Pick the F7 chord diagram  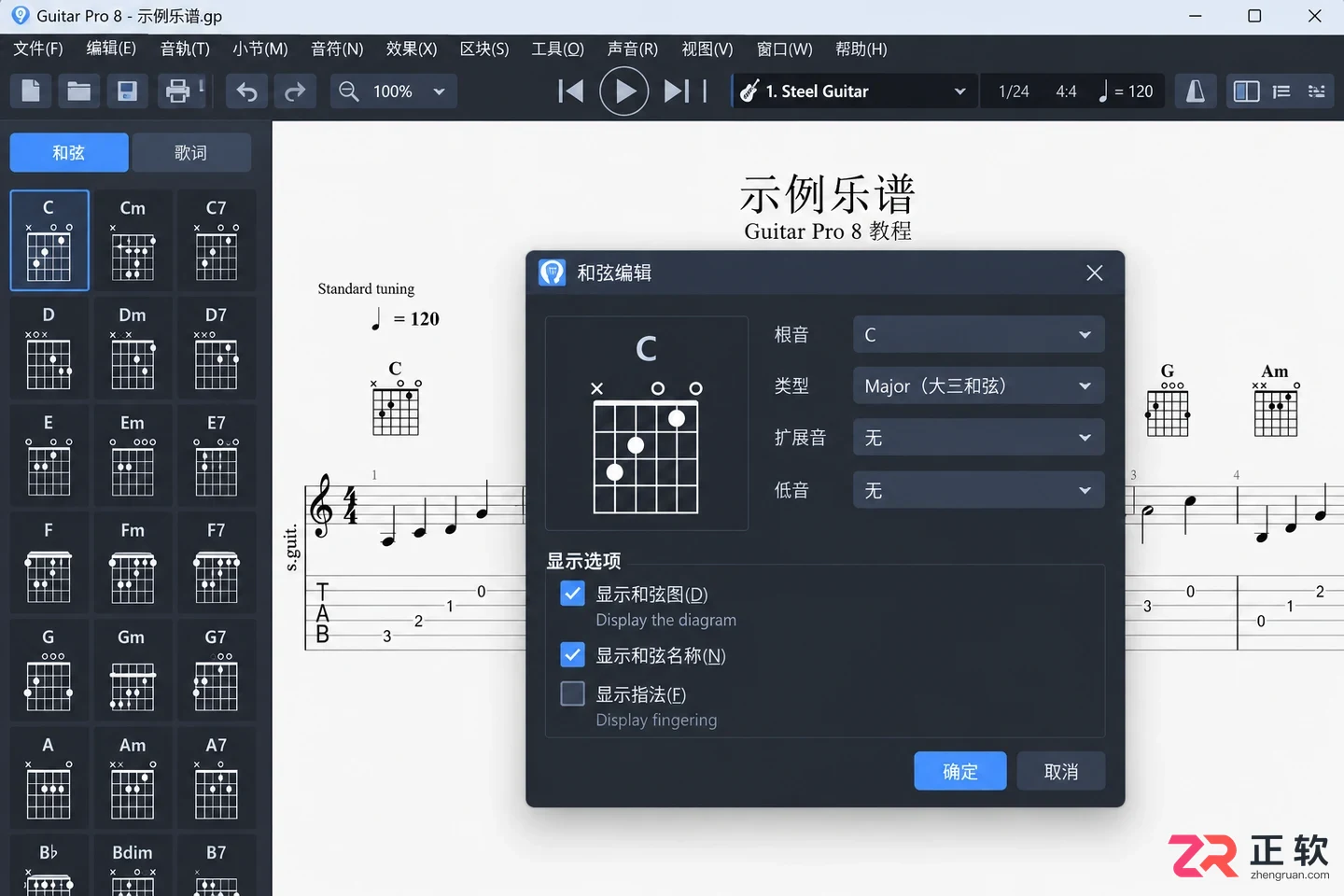pos(216,563)
